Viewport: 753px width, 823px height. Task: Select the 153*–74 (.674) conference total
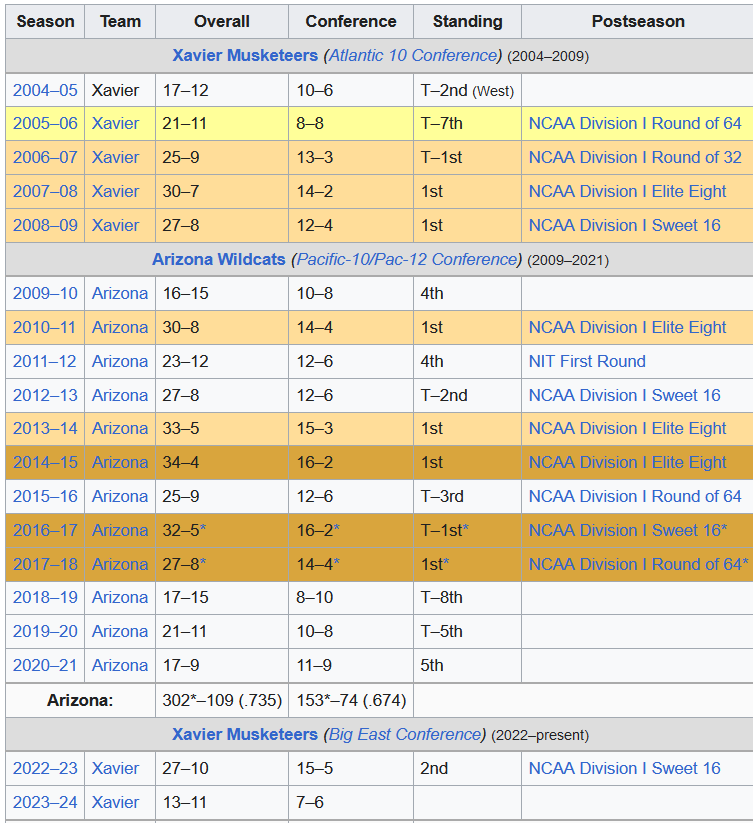point(351,700)
